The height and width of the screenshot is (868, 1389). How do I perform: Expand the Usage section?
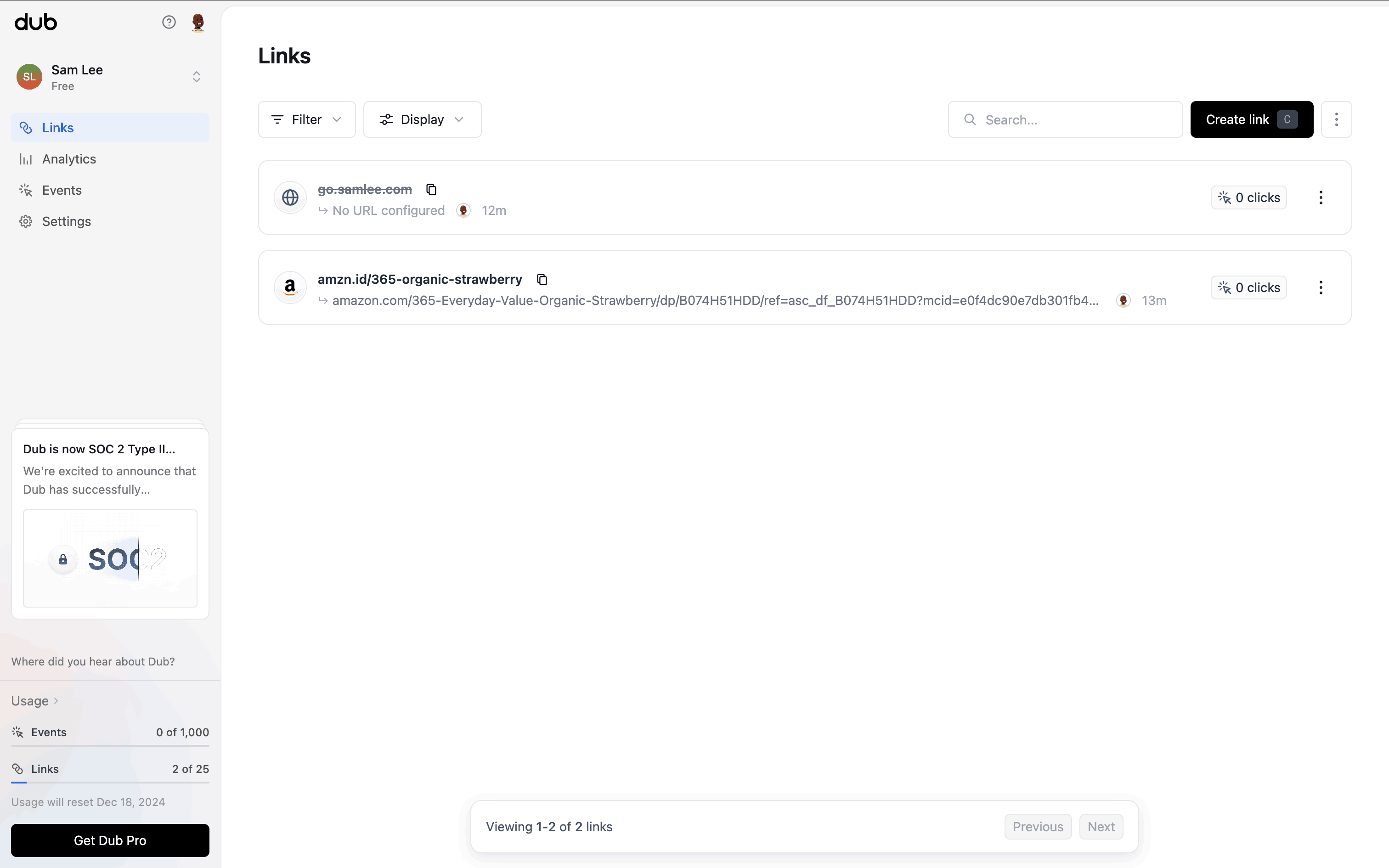click(34, 701)
